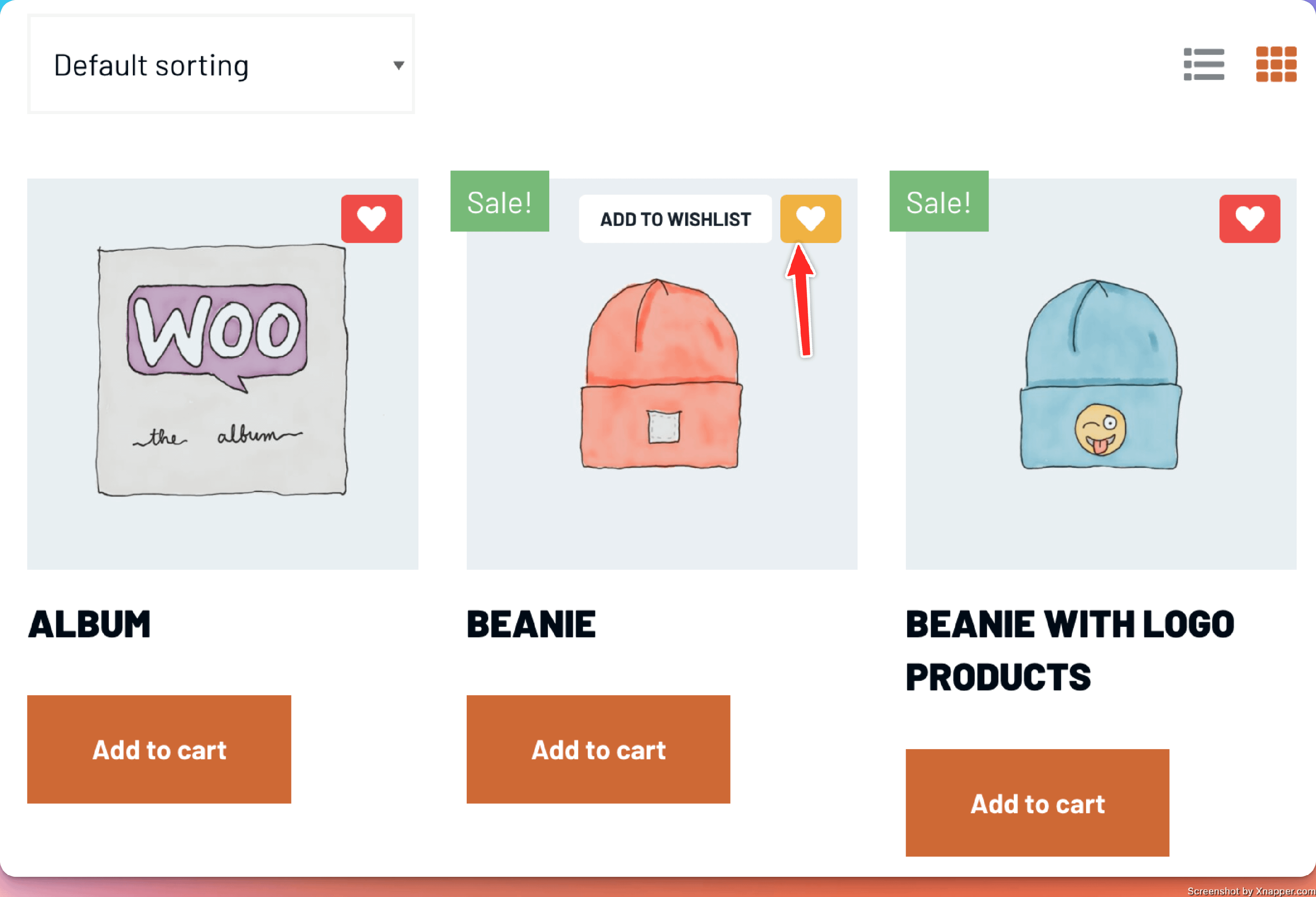Click the yellow Beanie wishlist heart

click(x=810, y=218)
